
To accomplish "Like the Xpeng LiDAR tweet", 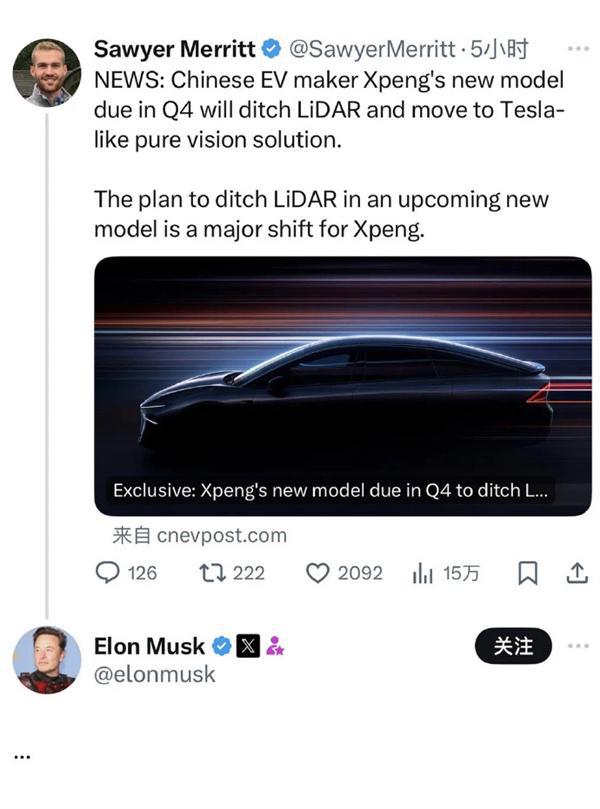I will 317,572.
